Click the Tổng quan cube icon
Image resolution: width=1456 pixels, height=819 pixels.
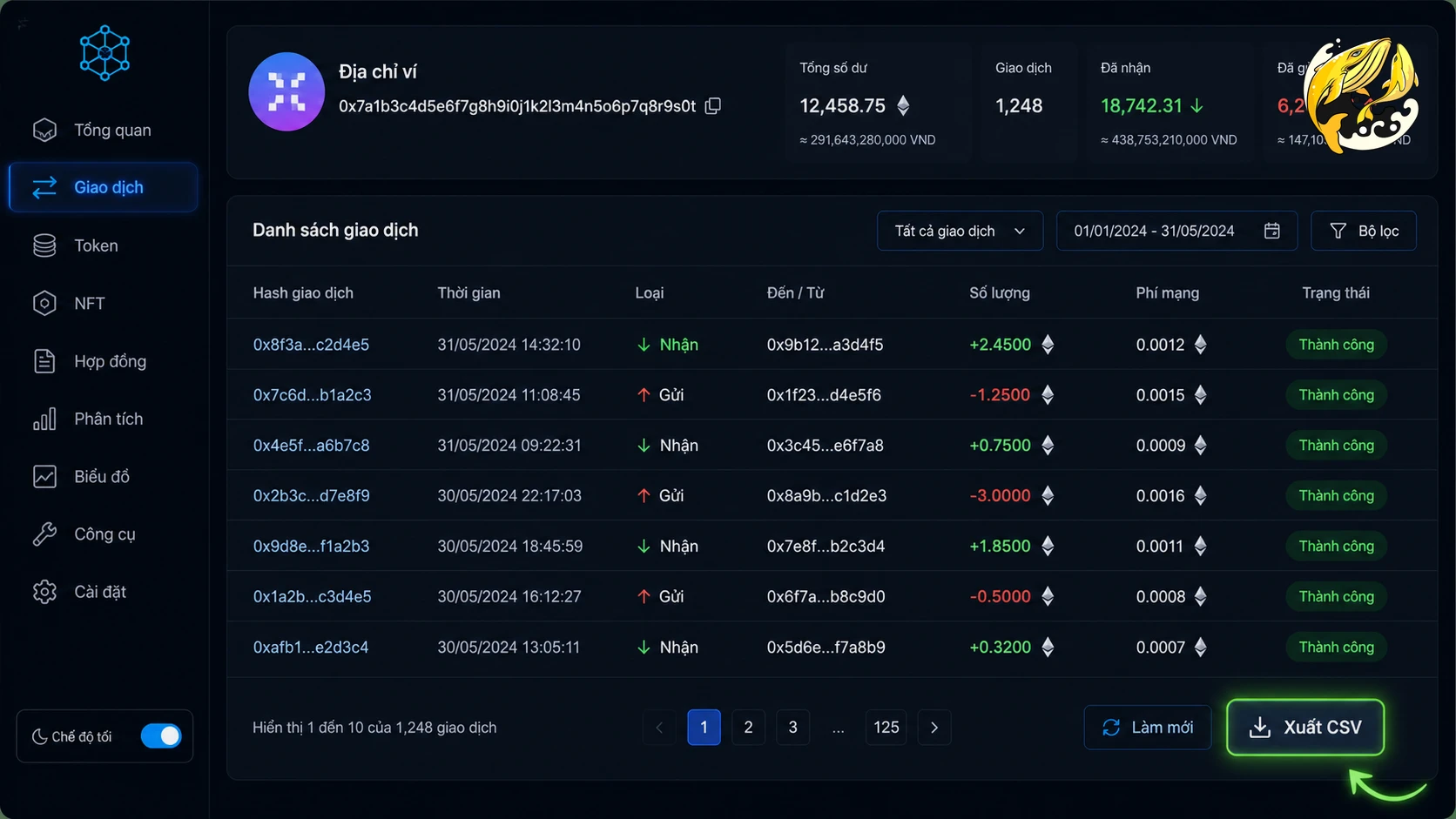(x=44, y=130)
